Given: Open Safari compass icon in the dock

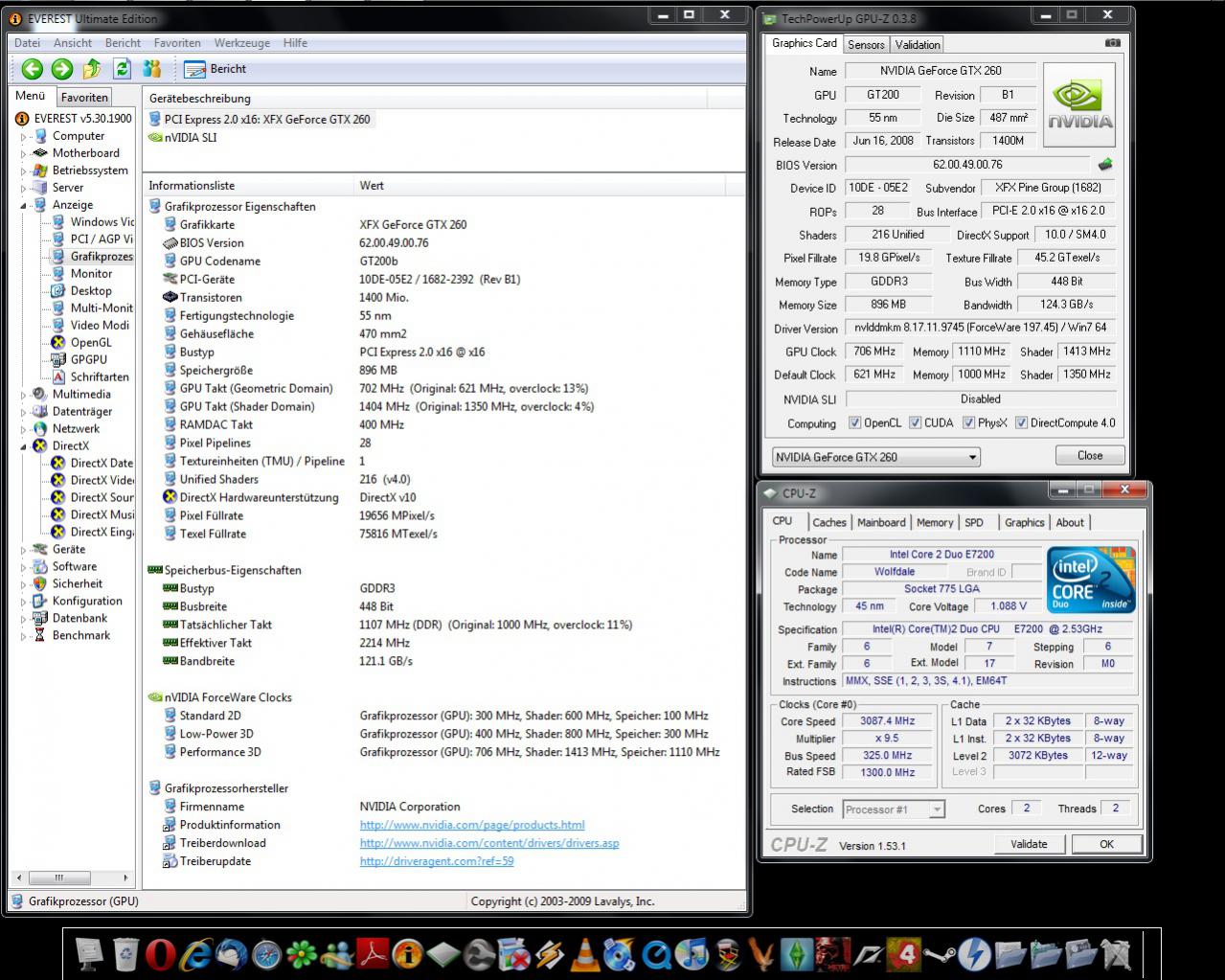Looking at the screenshot, I should pos(266,954).
